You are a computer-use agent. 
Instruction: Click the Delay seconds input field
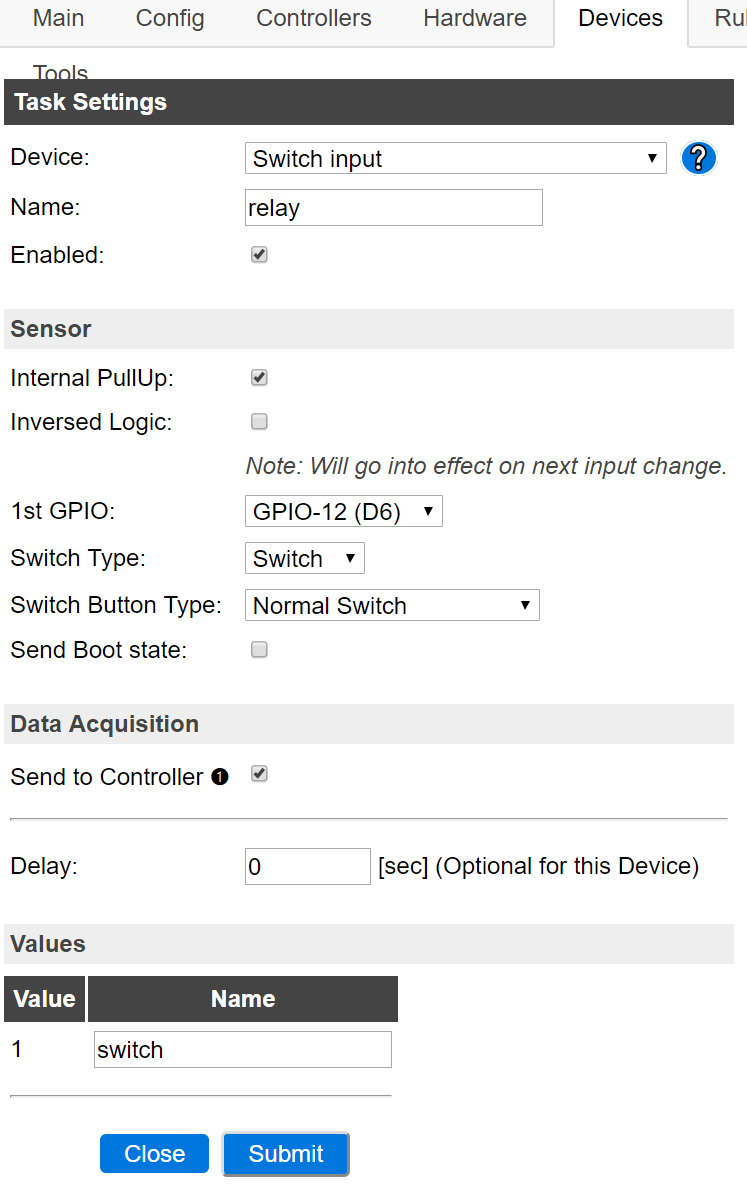(308, 867)
